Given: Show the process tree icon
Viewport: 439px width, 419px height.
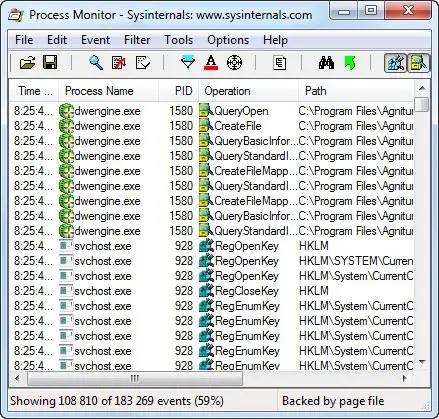Looking at the screenshot, I should click(x=279, y=63).
